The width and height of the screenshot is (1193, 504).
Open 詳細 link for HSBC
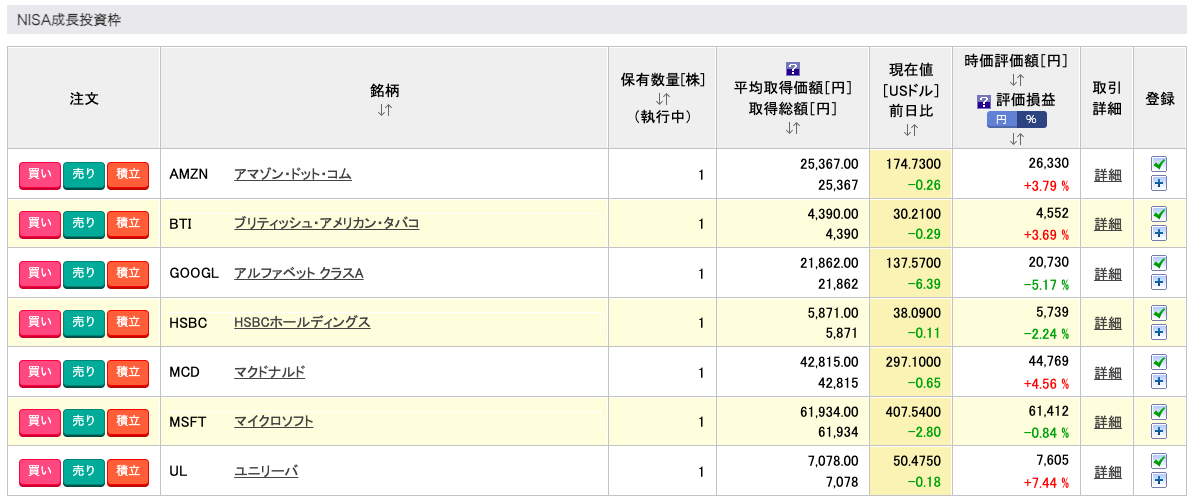(1107, 324)
